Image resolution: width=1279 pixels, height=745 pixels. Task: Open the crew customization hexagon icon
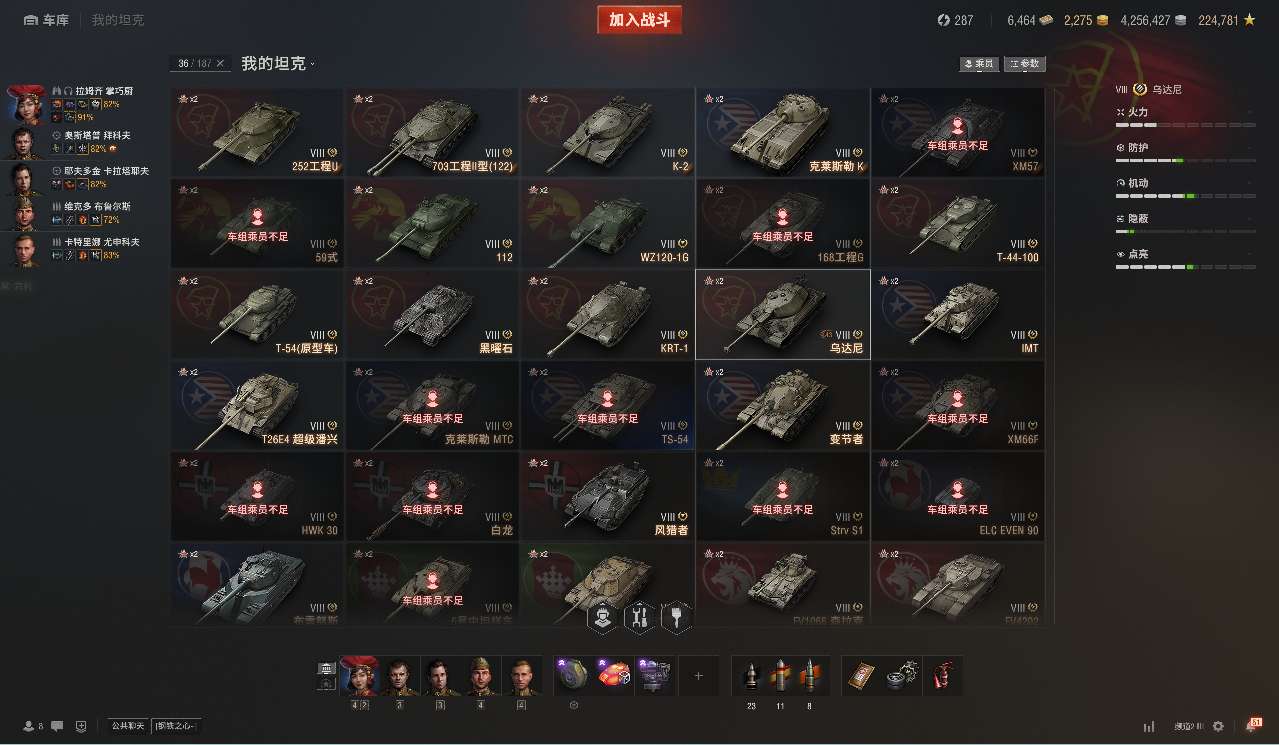602,618
